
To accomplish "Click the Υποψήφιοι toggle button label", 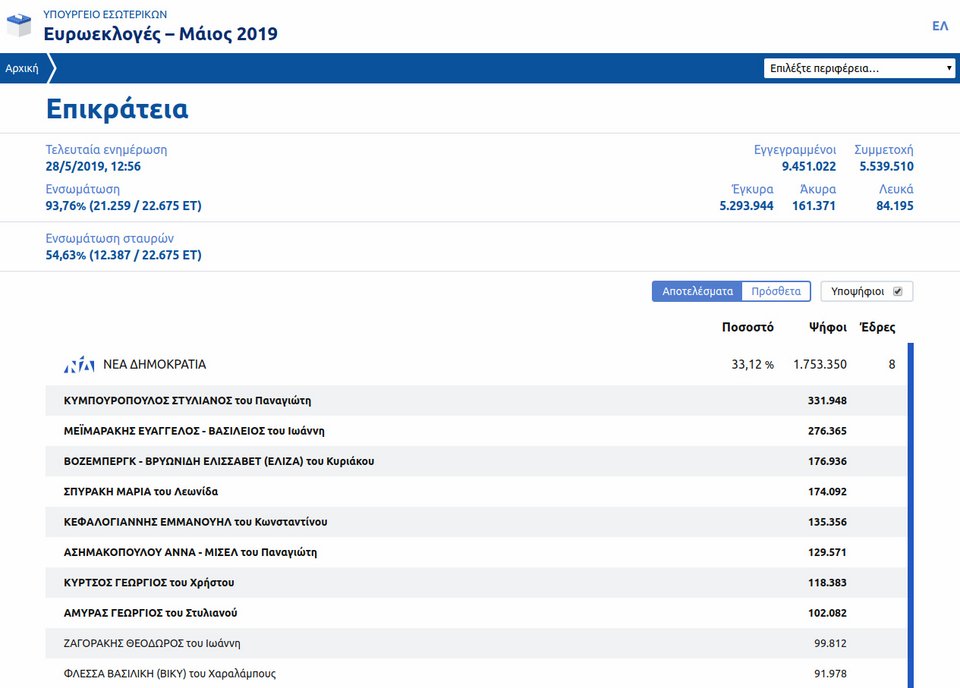I will 857,291.
